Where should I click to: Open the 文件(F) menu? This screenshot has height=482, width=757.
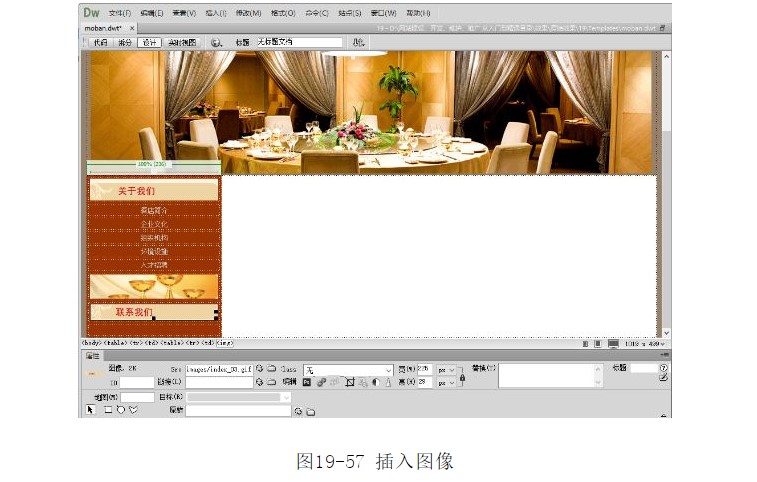click(x=119, y=13)
